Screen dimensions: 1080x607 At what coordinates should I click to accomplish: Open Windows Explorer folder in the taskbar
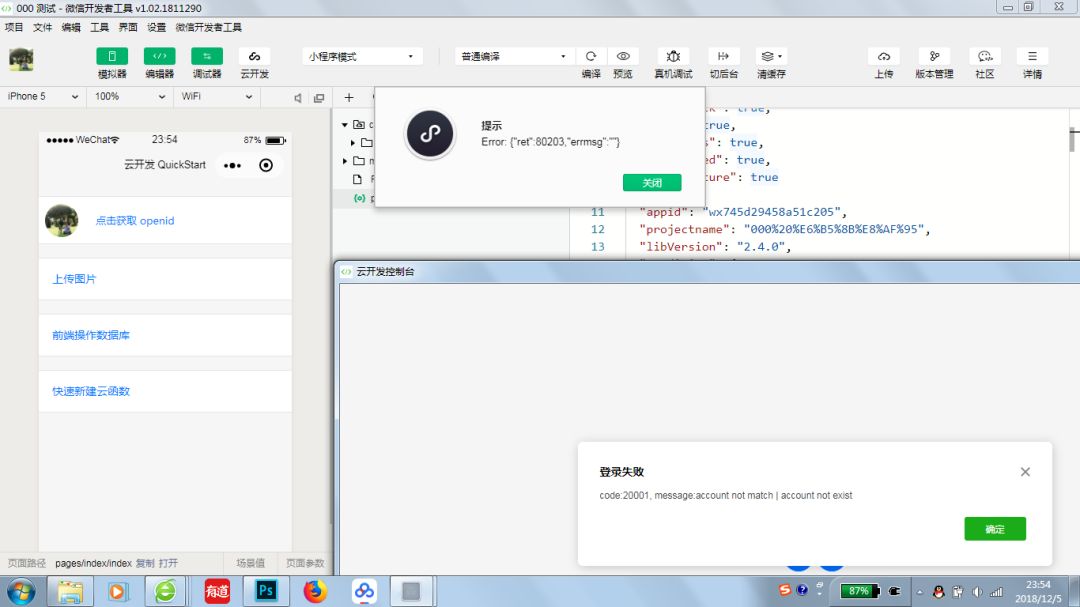pos(70,591)
